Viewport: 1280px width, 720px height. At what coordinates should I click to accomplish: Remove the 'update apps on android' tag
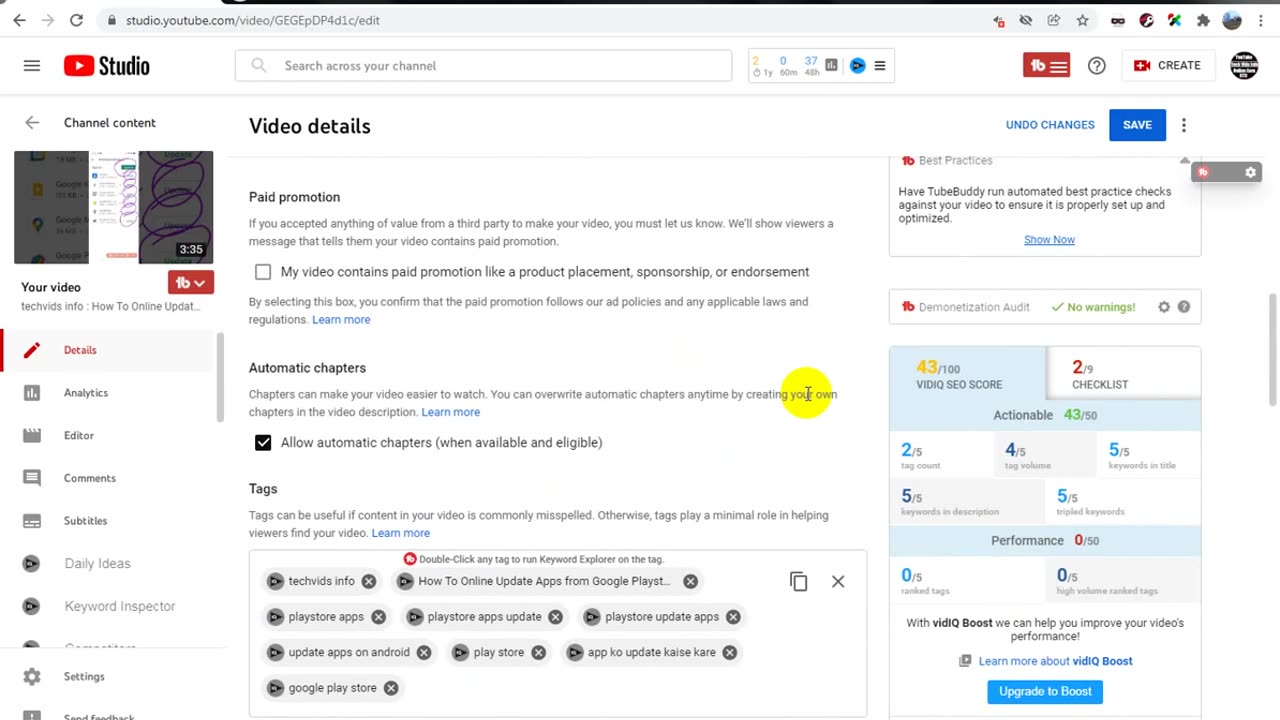(x=424, y=652)
